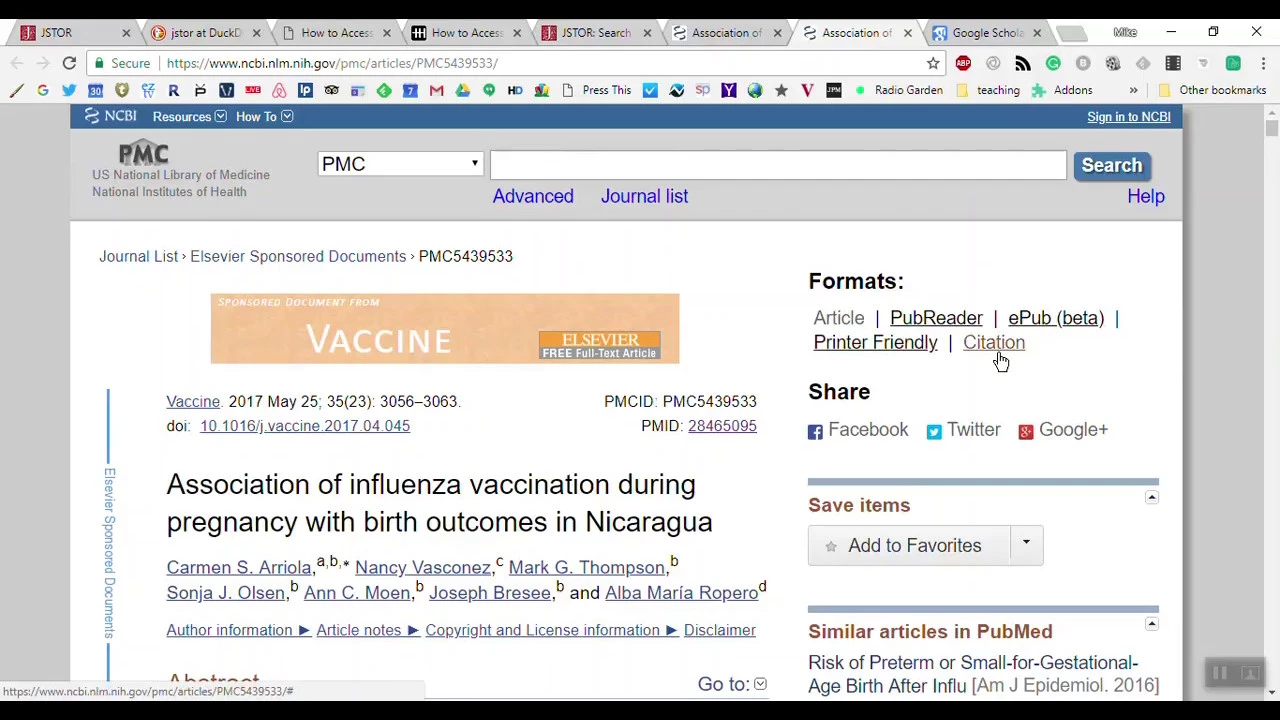Click the PMC search input field

coord(778,165)
